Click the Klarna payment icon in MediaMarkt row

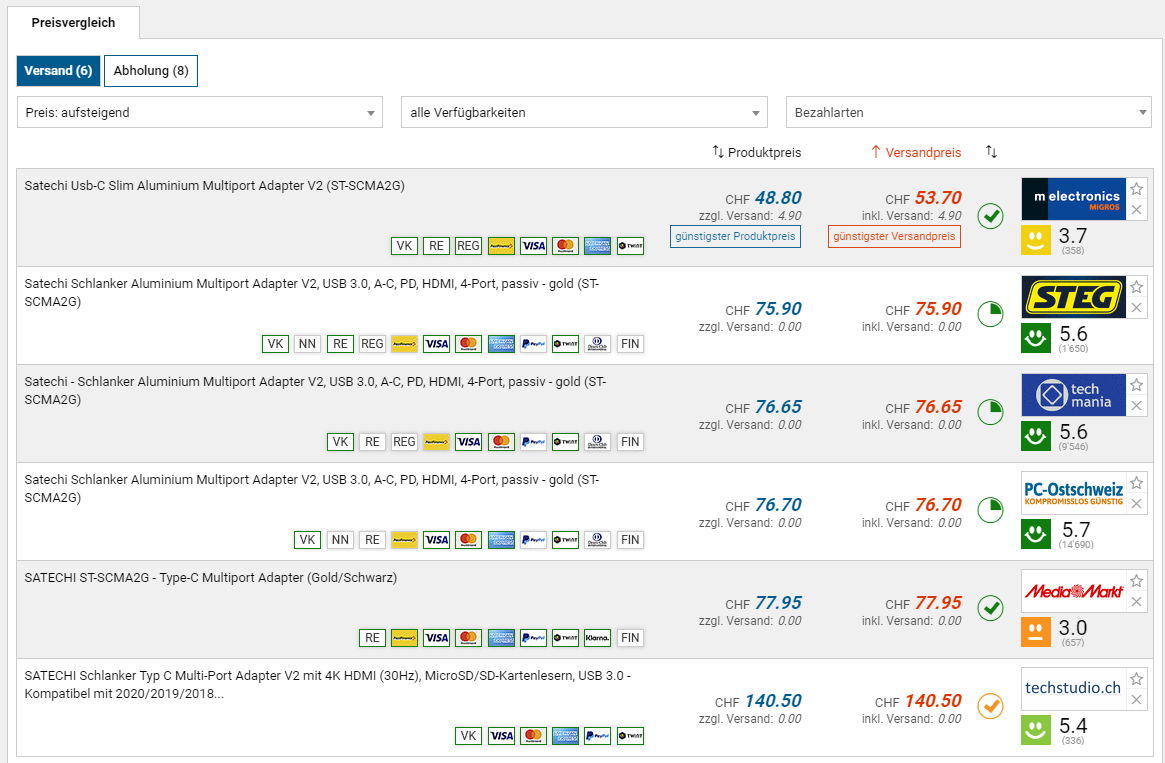coord(597,638)
